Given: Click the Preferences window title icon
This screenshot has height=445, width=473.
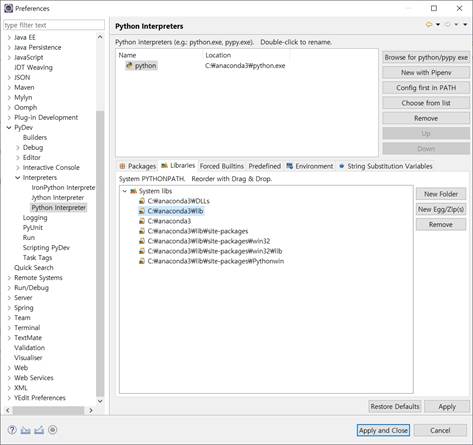Looking at the screenshot, I should click(8, 8).
